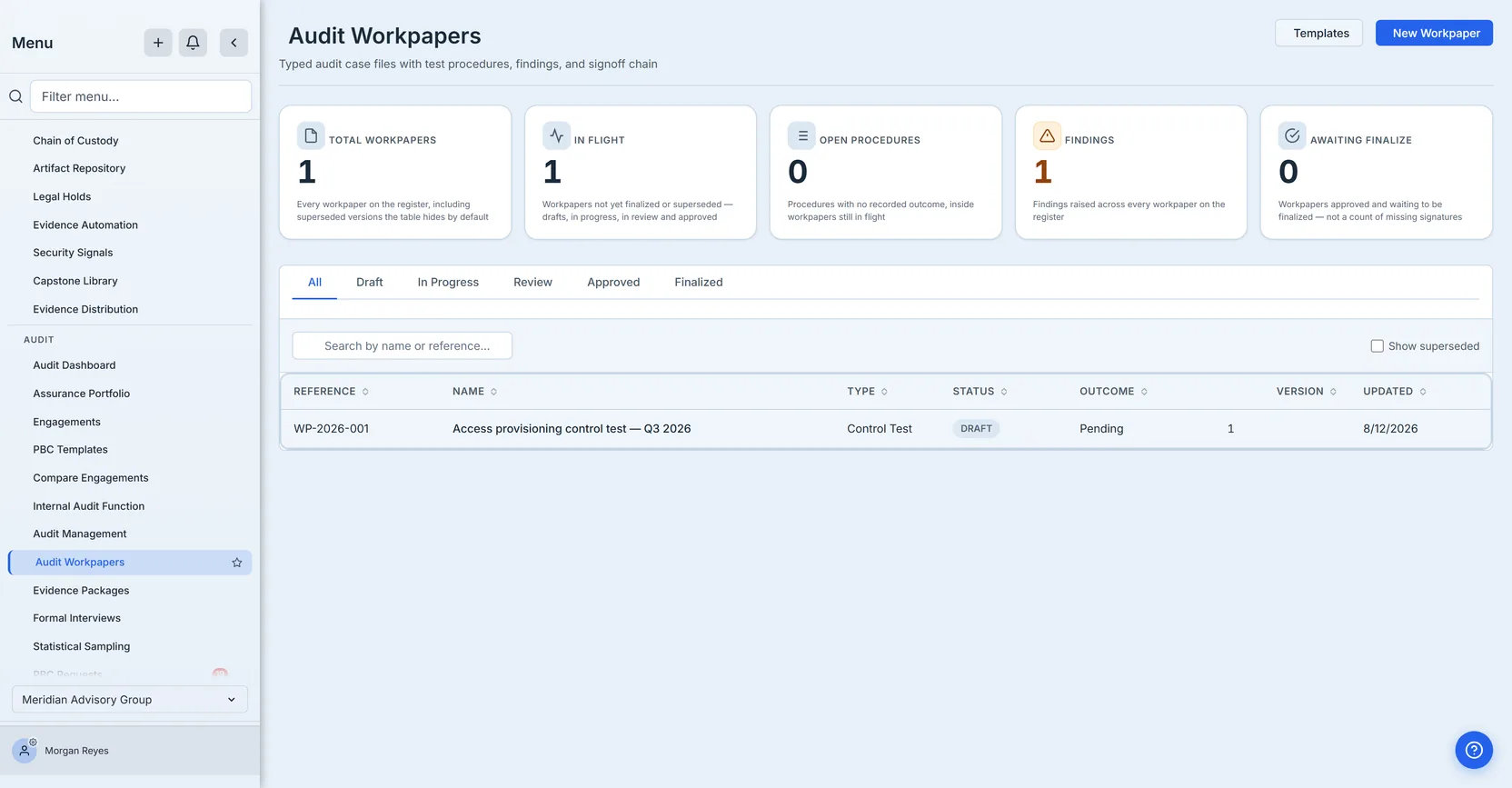Viewport: 1512px width, 788px height.
Task: Click the New Workpaper button
Action: click(1434, 33)
